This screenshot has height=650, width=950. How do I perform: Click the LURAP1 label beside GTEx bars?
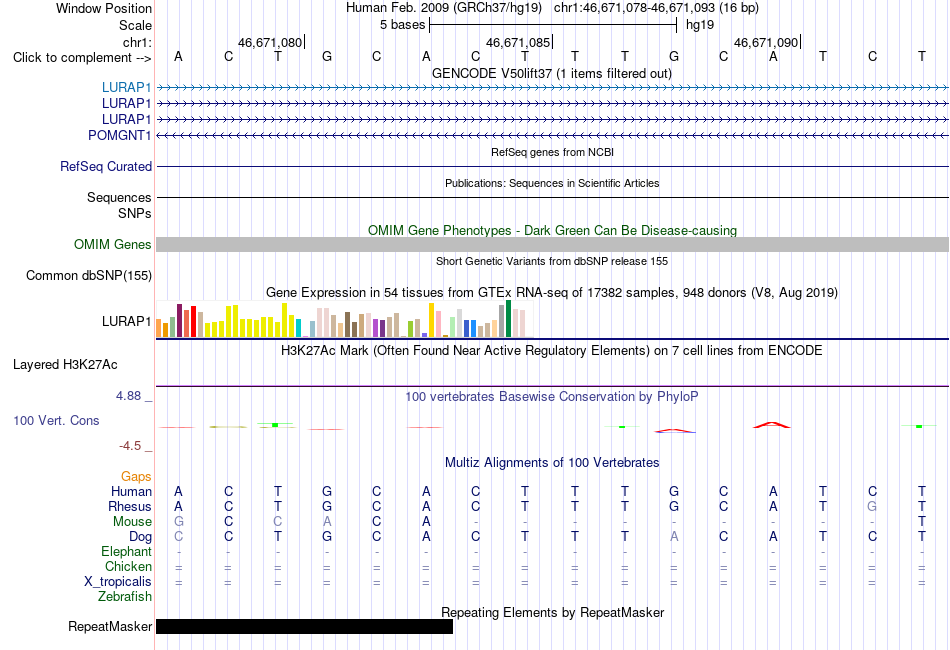(x=126, y=321)
